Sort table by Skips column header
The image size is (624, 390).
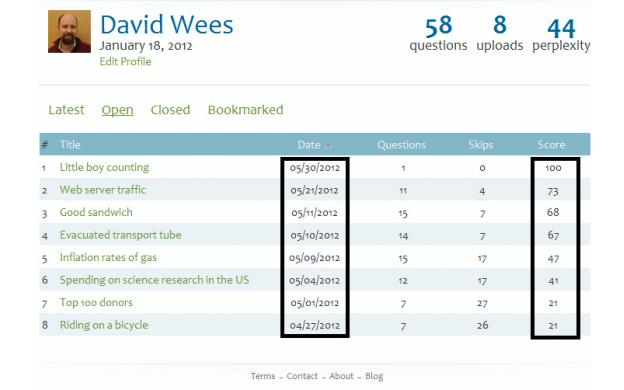pyautogui.click(x=481, y=145)
